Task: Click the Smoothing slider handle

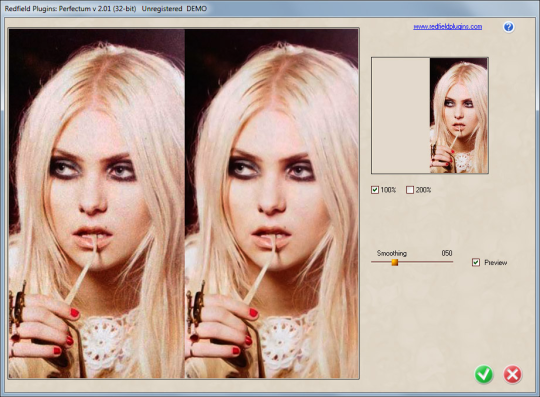Action: 395,262
